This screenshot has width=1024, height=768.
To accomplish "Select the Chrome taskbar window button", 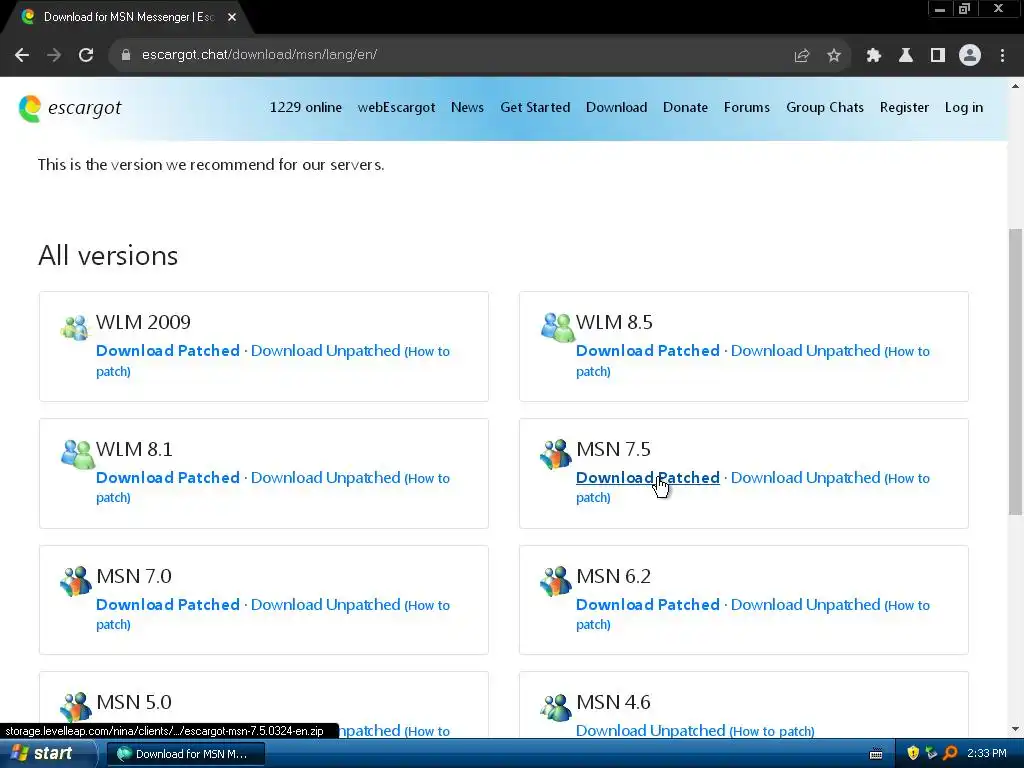I will pyautogui.click(x=185, y=754).
